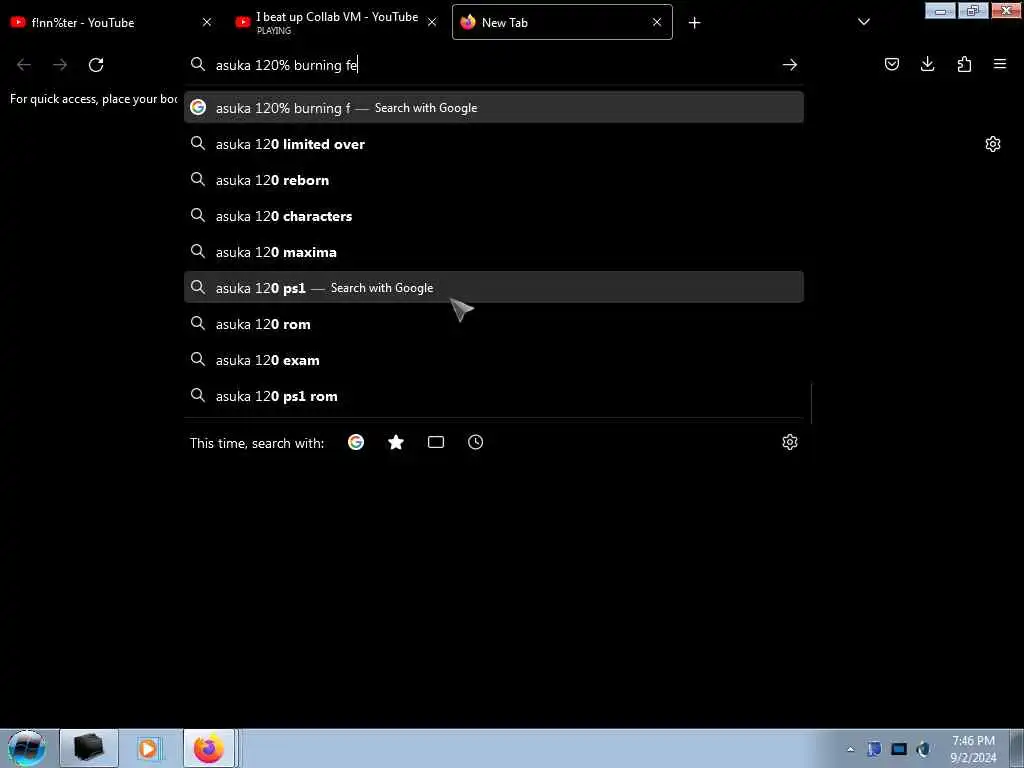1024x768 pixels.
Task: Launch the media player taskbar icon
Action: 148,748
